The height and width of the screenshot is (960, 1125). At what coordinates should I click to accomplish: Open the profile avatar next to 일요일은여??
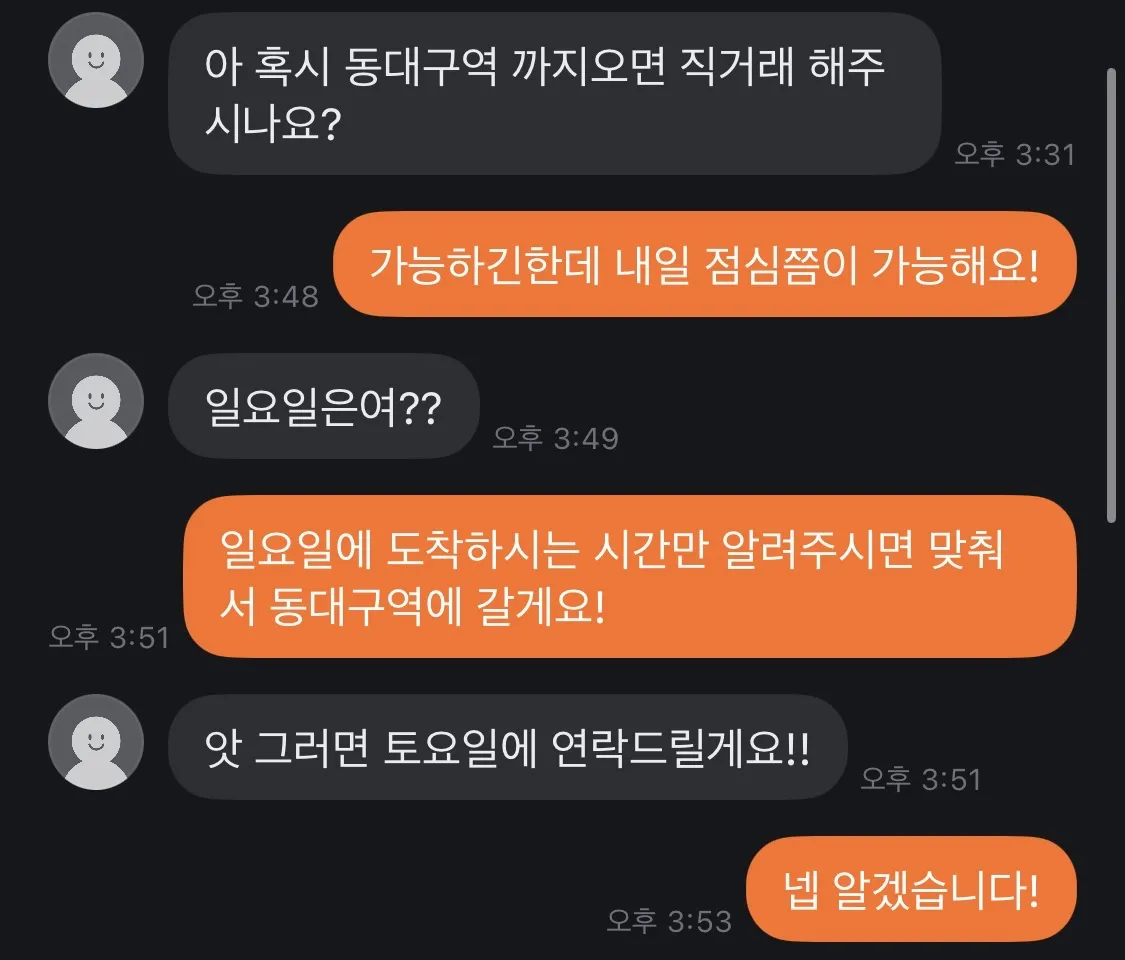(96, 401)
